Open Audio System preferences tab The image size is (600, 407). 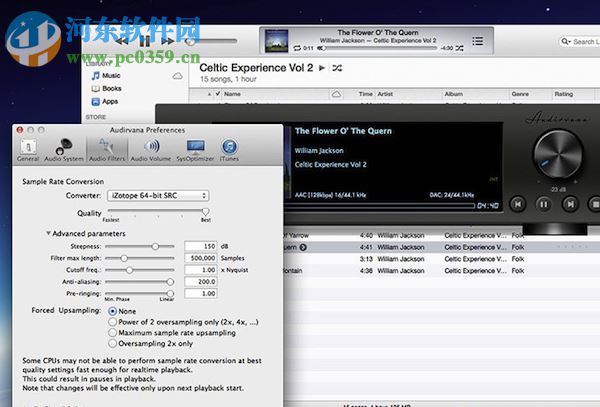(x=64, y=150)
